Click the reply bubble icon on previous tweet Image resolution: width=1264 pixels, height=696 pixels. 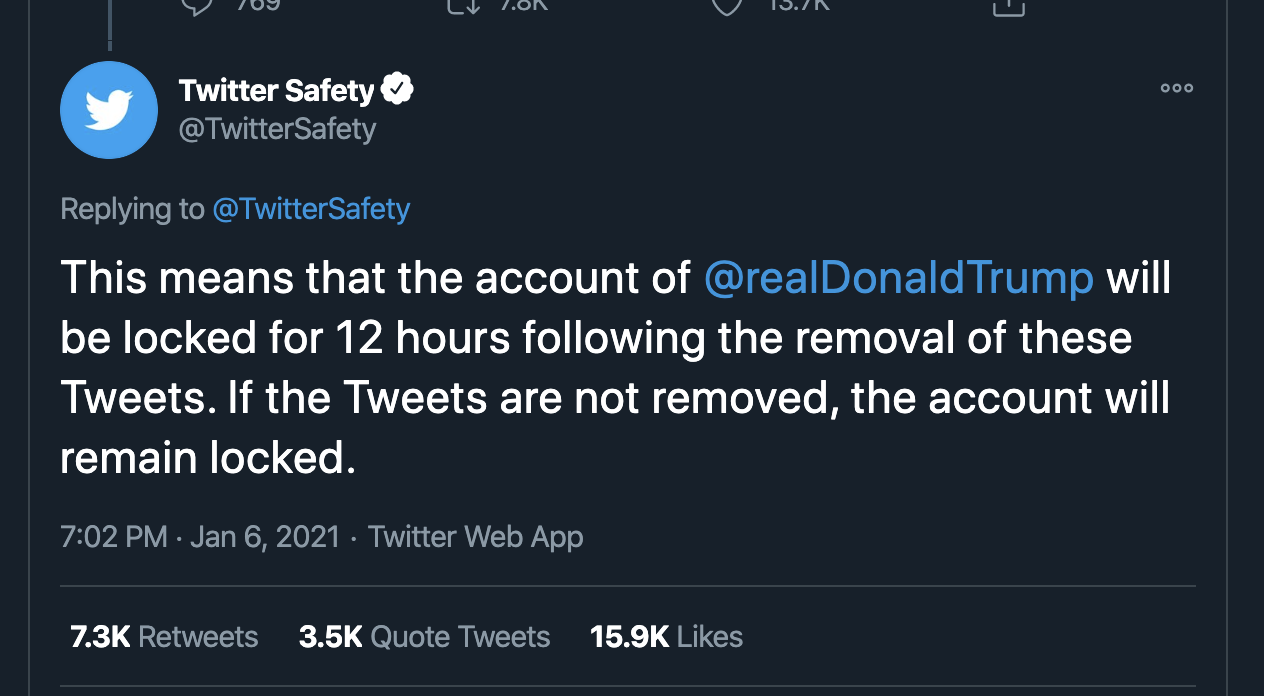click(x=195, y=6)
